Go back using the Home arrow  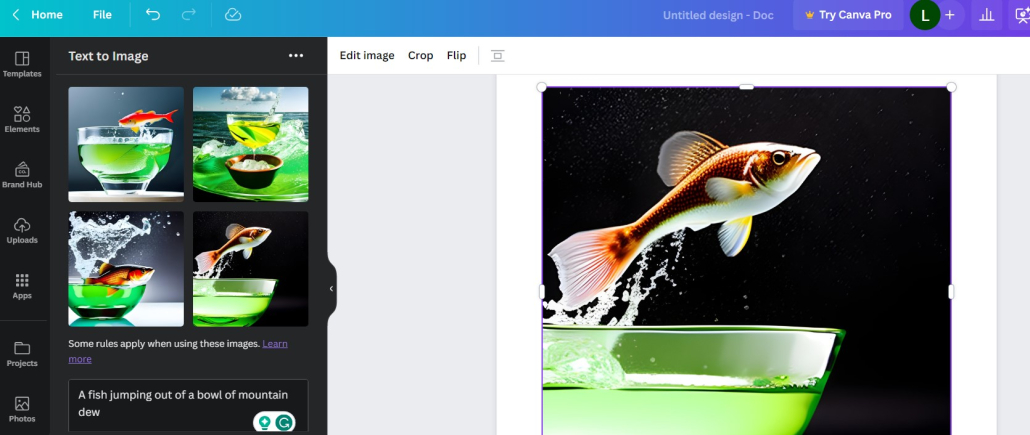(x=16, y=14)
